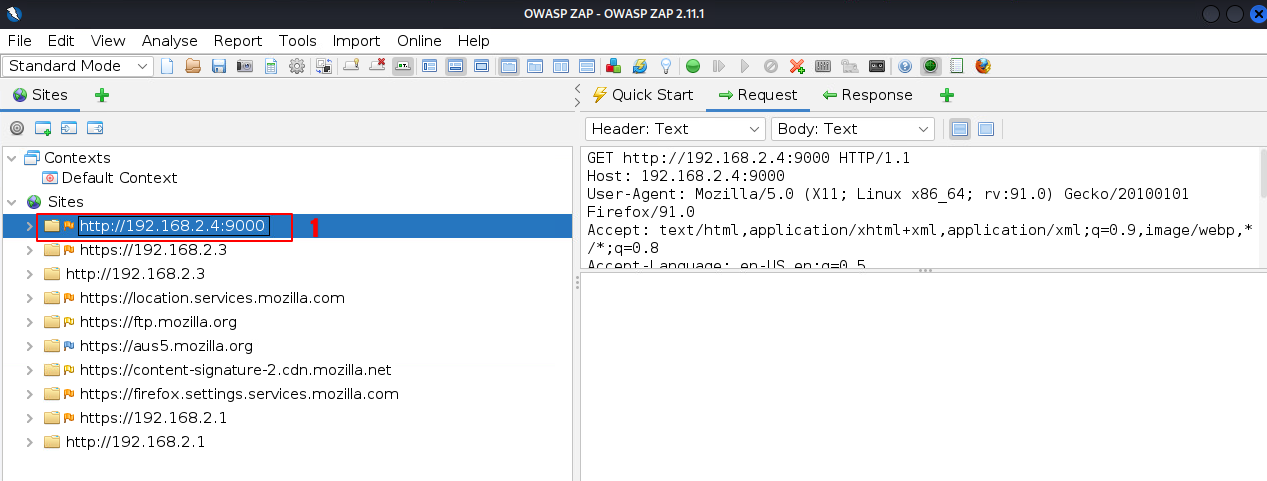Image resolution: width=1267 pixels, height=481 pixels.
Task: Toggle the green crosshair button in toolbar
Action: pos(931,66)
